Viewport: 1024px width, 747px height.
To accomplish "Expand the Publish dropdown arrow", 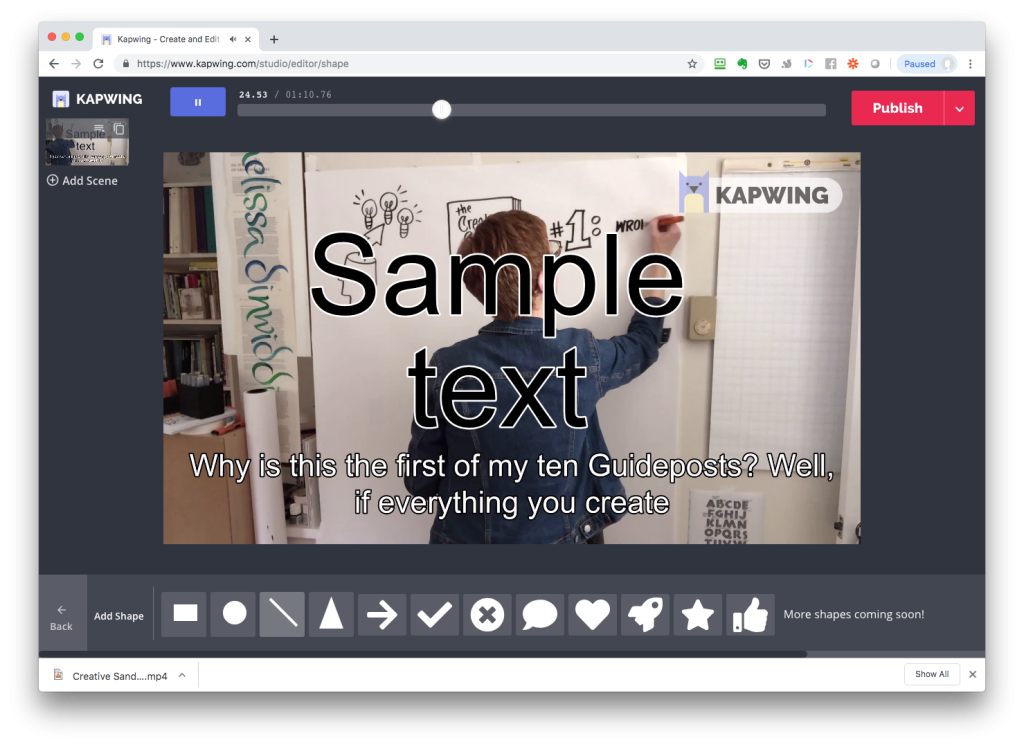I will [959, 108].
